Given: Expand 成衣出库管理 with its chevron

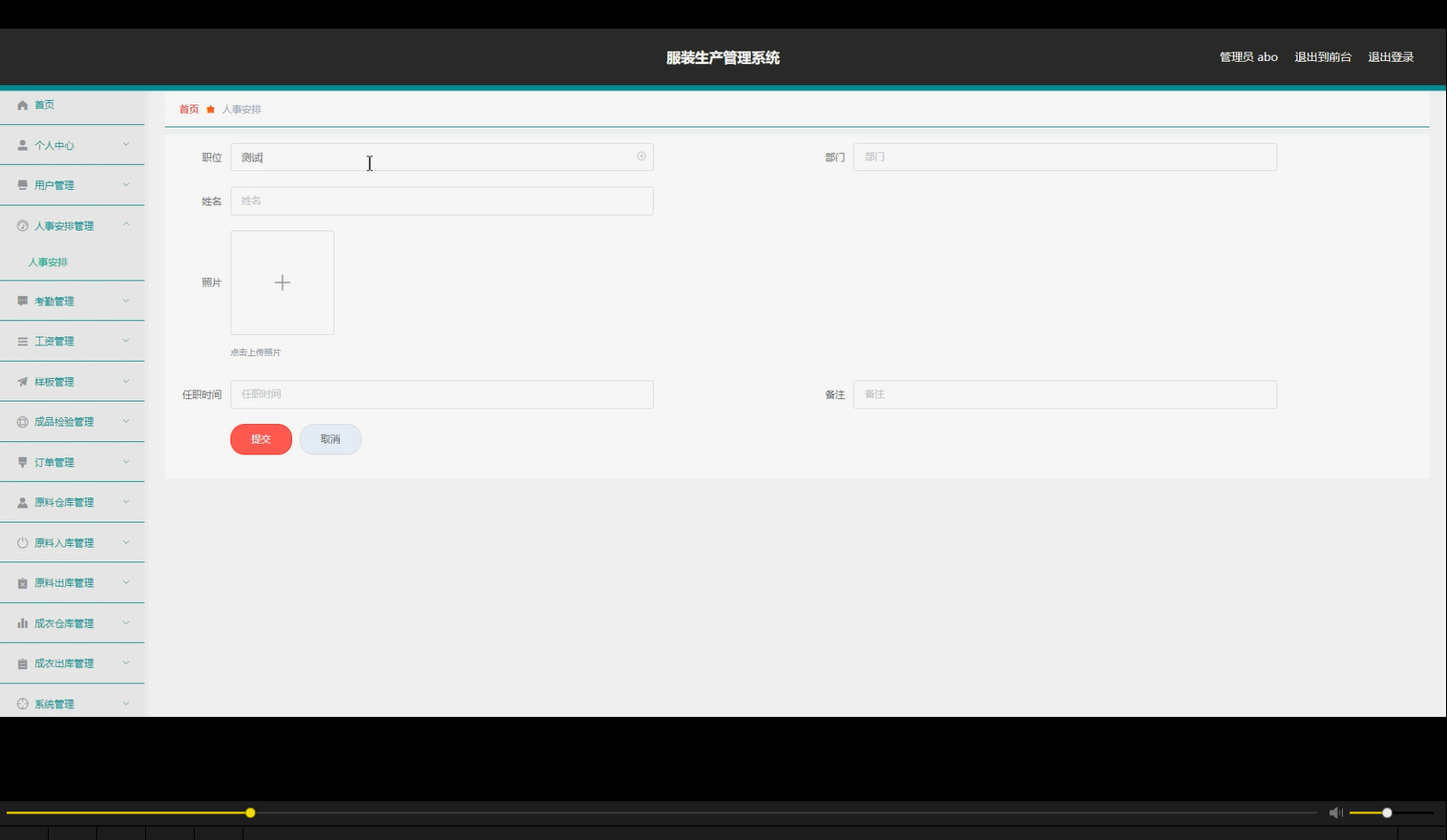Looking at the screenshot, I should pyautogui.click(x=126, y=662).
